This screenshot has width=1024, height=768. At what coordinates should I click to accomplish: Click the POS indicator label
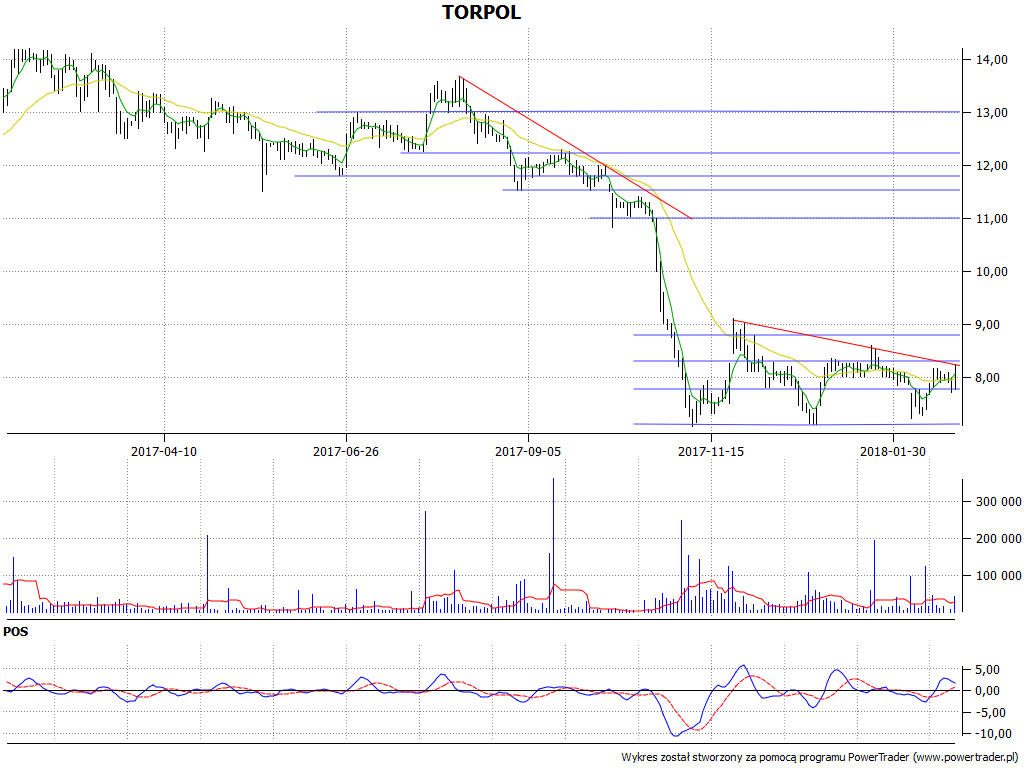pyautogui.click(x=16, y=632)
